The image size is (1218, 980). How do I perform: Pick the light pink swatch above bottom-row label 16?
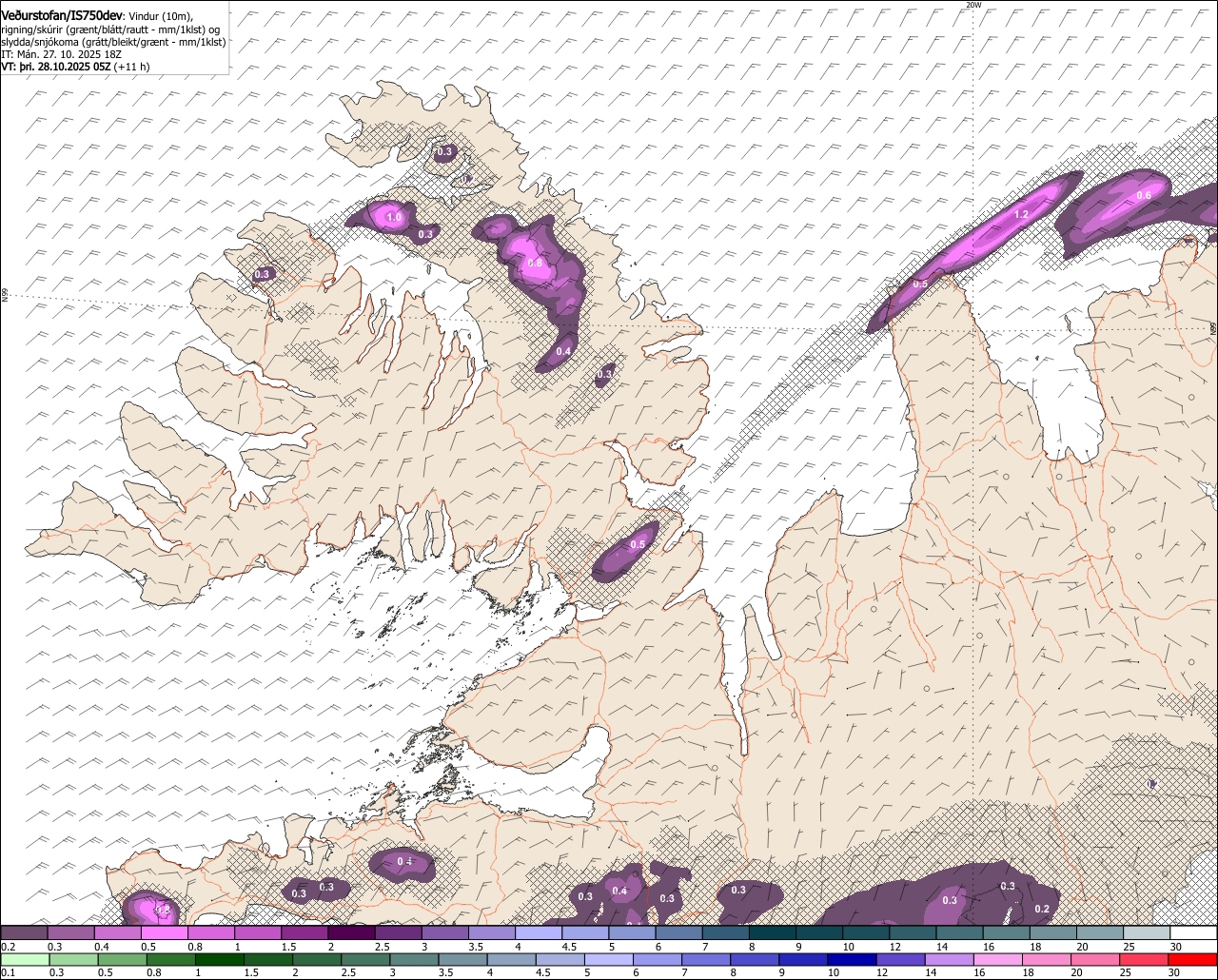point(998,959)
